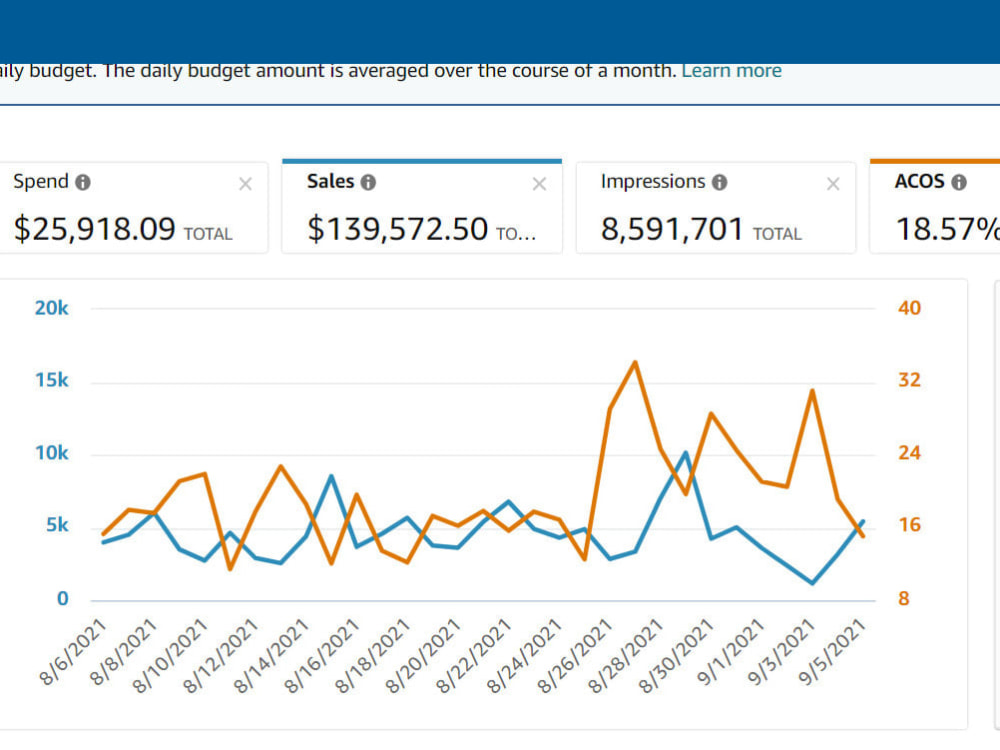Click the orange 40 right axis label
The width and height of the screenshot is (1000, 750).
[909, 308]
